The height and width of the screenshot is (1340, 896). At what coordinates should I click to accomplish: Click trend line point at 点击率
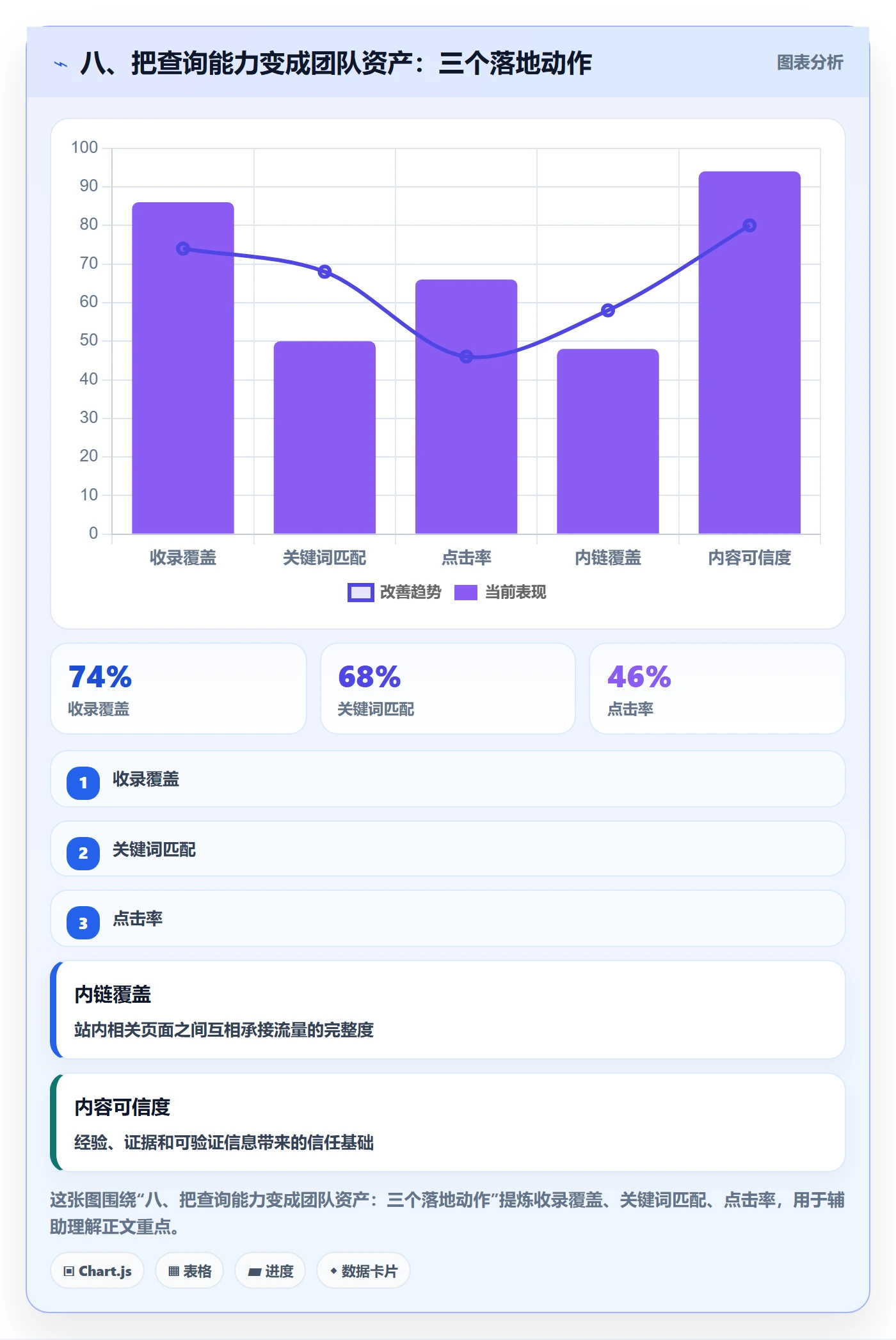[466, 356]
